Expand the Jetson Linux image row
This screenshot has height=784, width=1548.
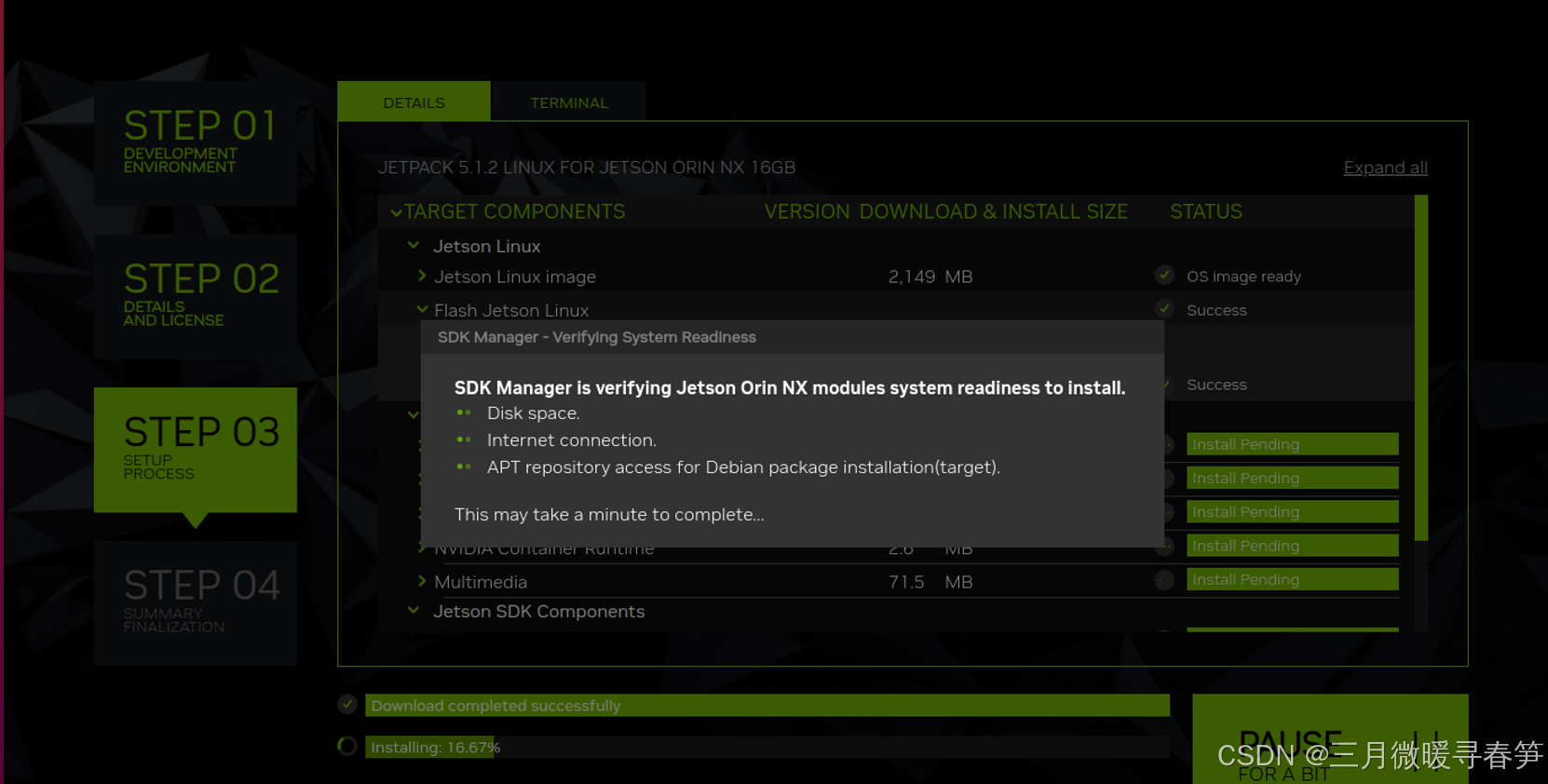(x=422, y=276)
